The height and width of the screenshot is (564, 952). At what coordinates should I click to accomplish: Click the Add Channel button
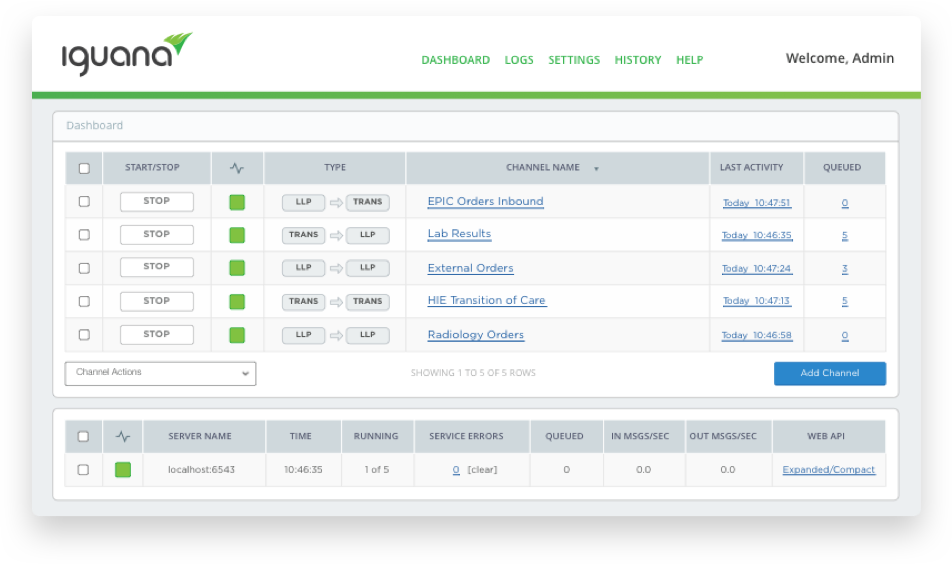pyautogui.click(x=829, y=373)
